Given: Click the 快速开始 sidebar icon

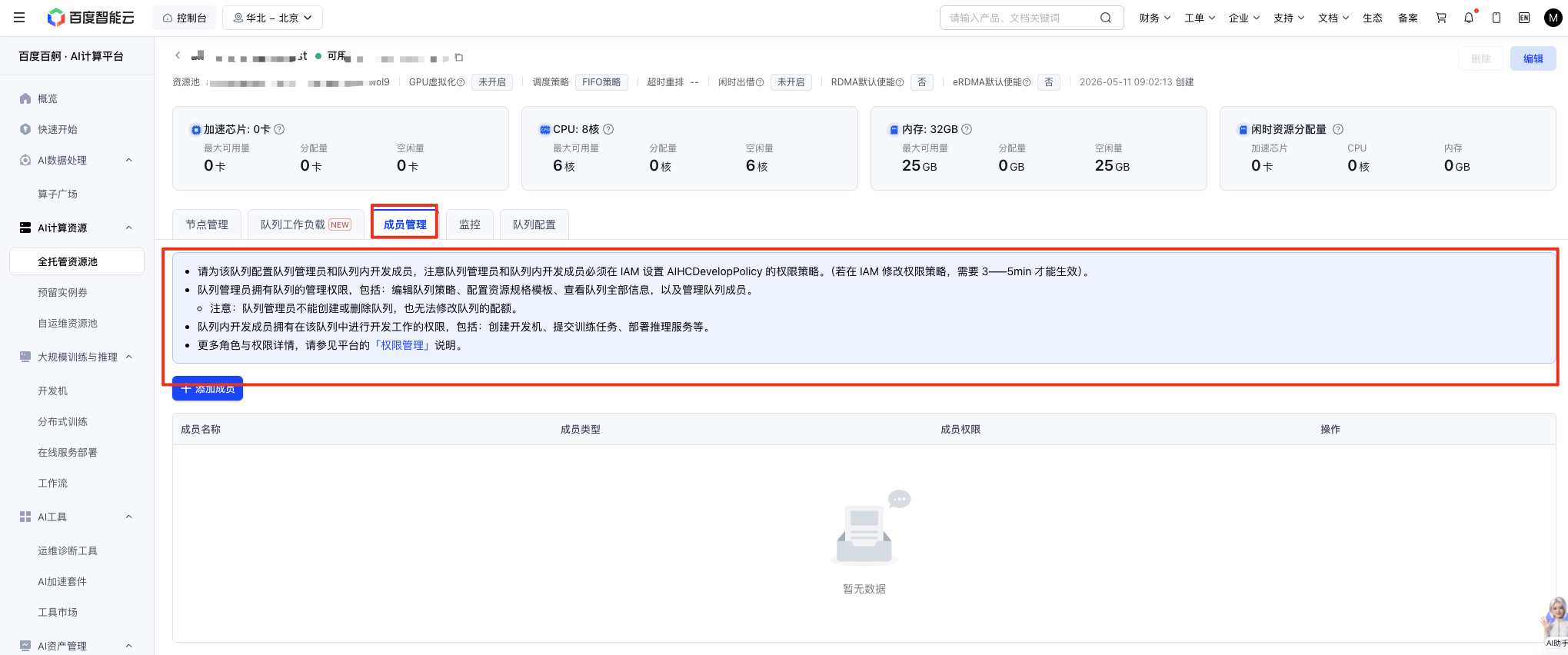Looking at the screenshot, I should point(25,129).
